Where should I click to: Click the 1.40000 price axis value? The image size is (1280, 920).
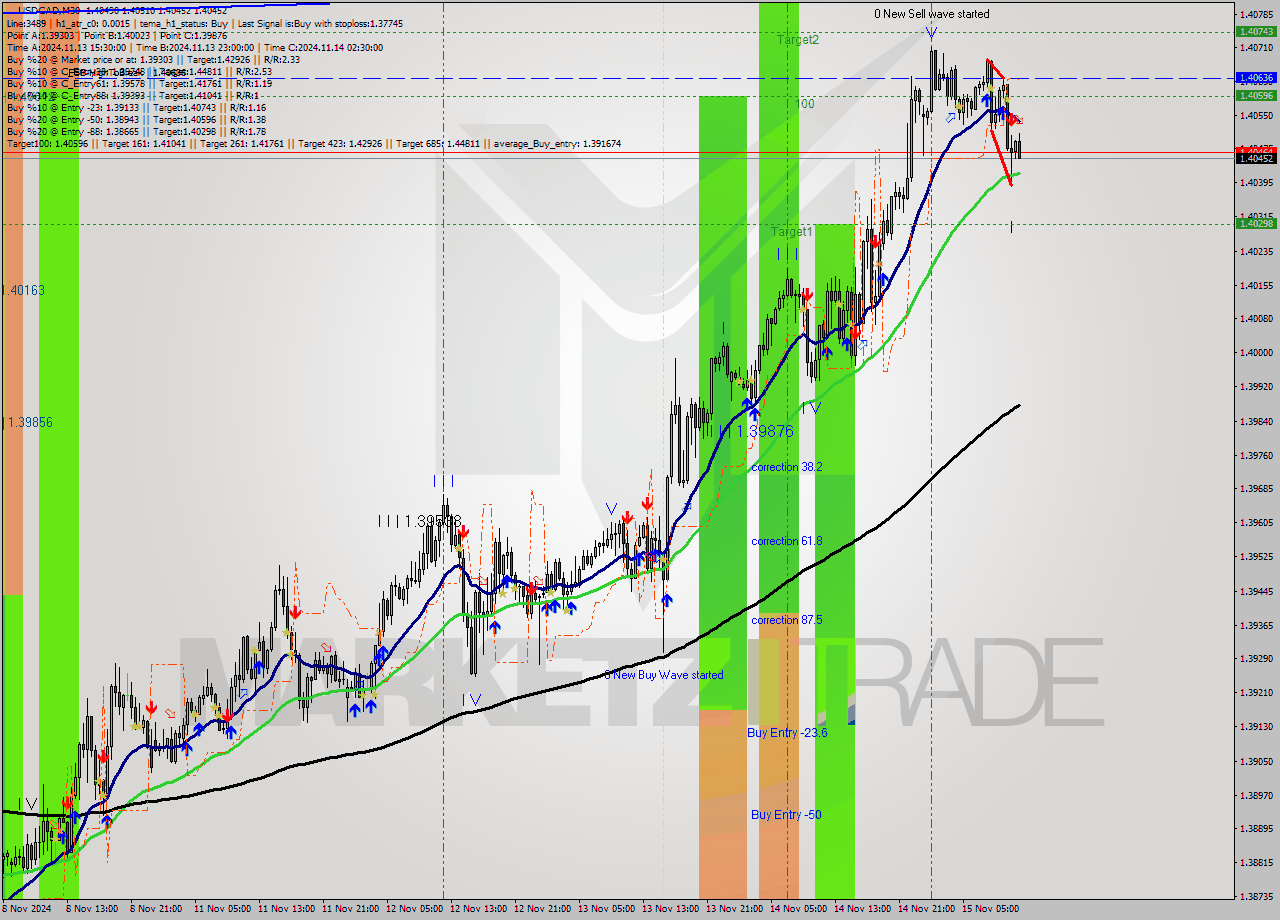pos(1256,352)
